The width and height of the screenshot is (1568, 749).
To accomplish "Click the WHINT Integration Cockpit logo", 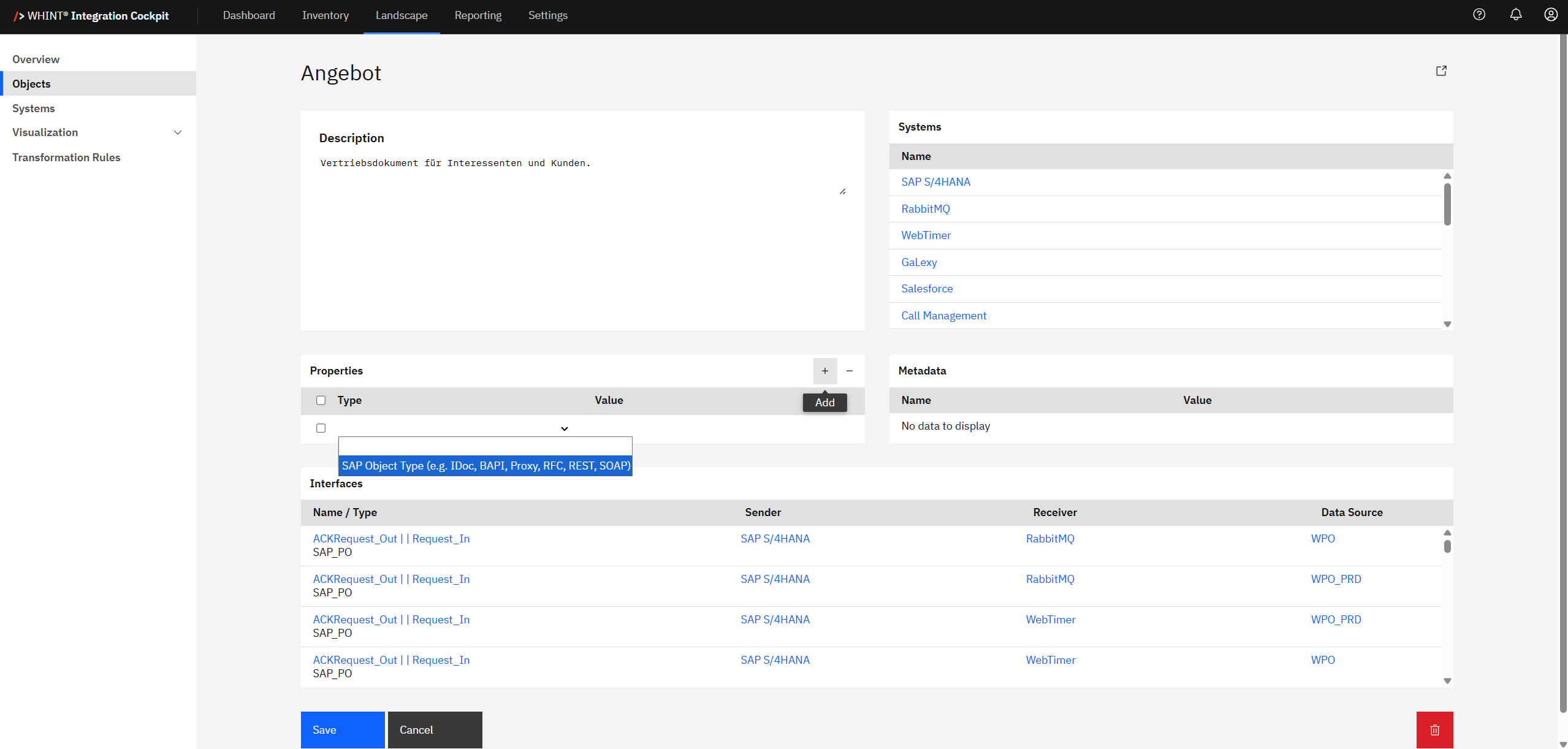I will (92, 16).
